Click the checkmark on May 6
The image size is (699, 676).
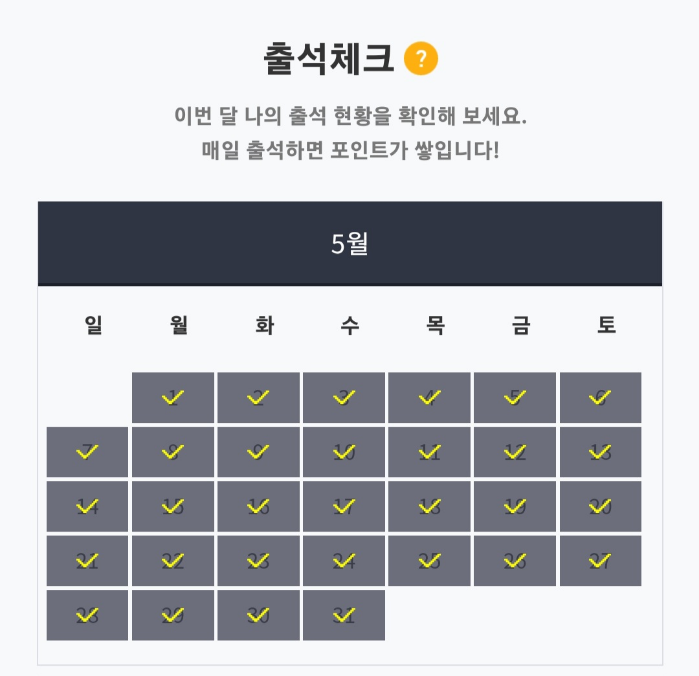pyautogui.click(x=600, y=397)
